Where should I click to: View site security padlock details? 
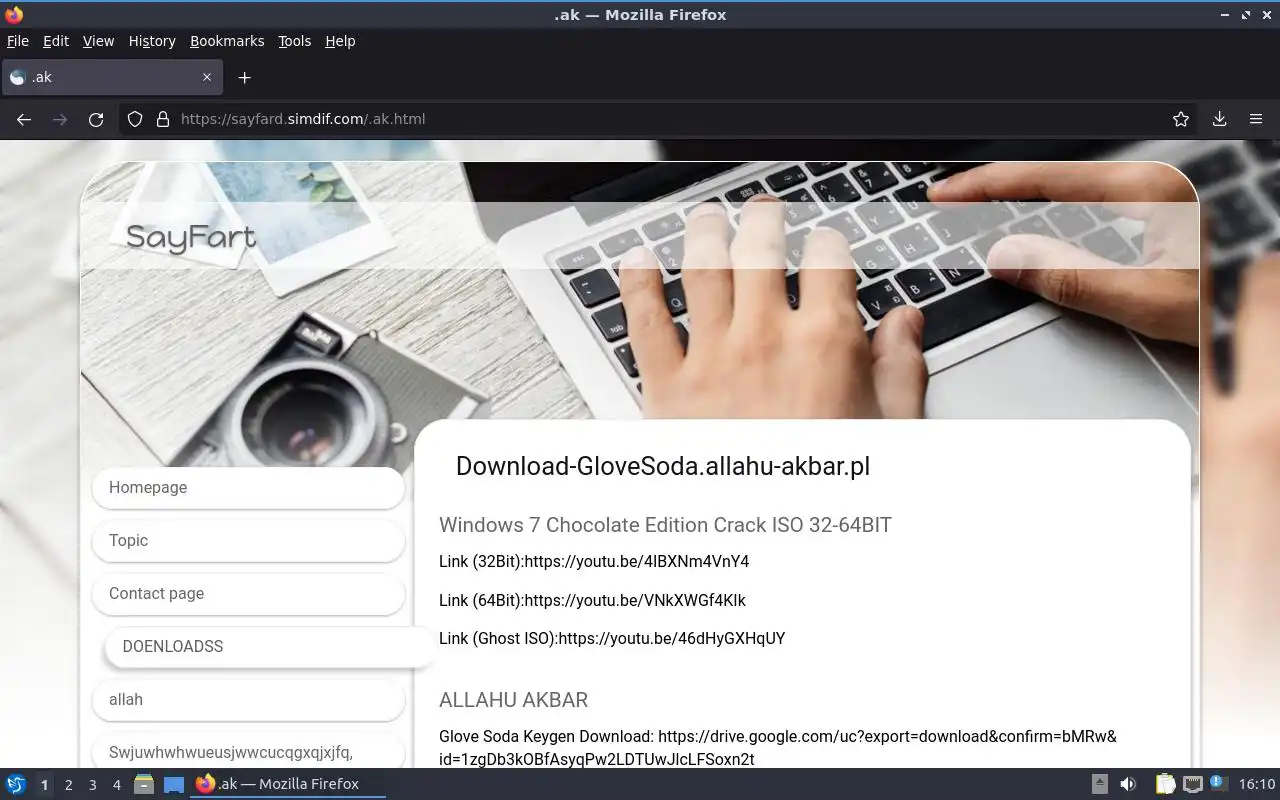tap(163, 119)
